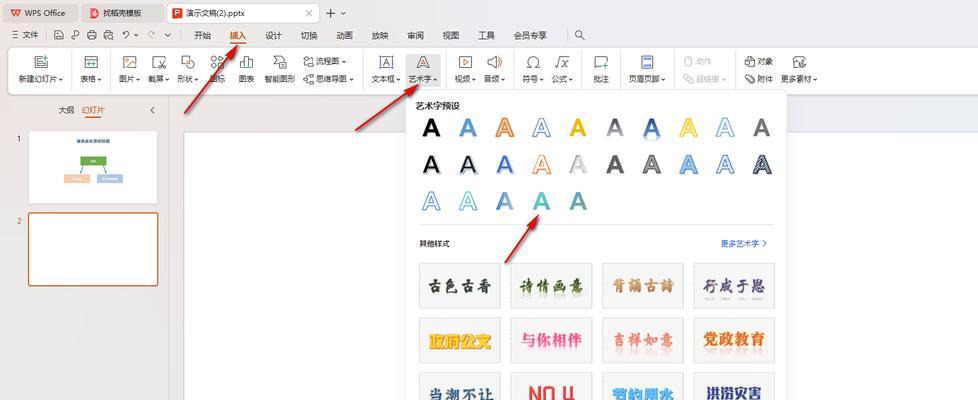Click the search magnifier icon
The image size is (978, 400).
(x=579, y=35)
